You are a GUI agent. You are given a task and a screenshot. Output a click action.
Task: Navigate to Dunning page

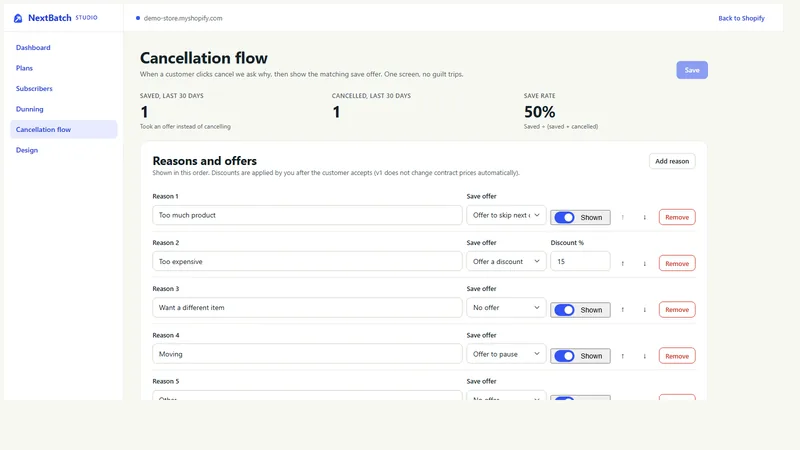pyautogui.click(x=30, y=109)
